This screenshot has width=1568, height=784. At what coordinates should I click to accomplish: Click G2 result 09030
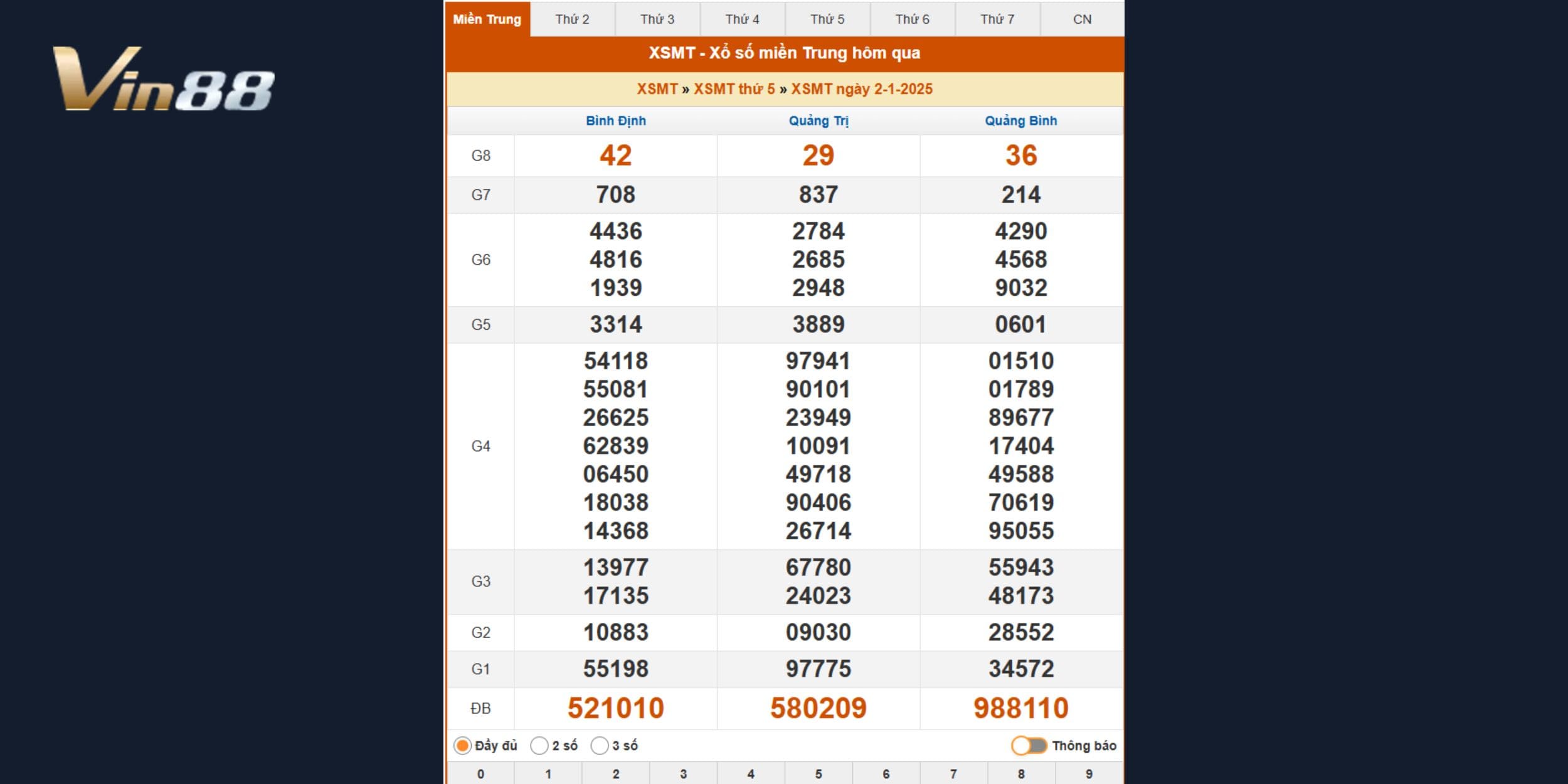(x=818, y=633)
